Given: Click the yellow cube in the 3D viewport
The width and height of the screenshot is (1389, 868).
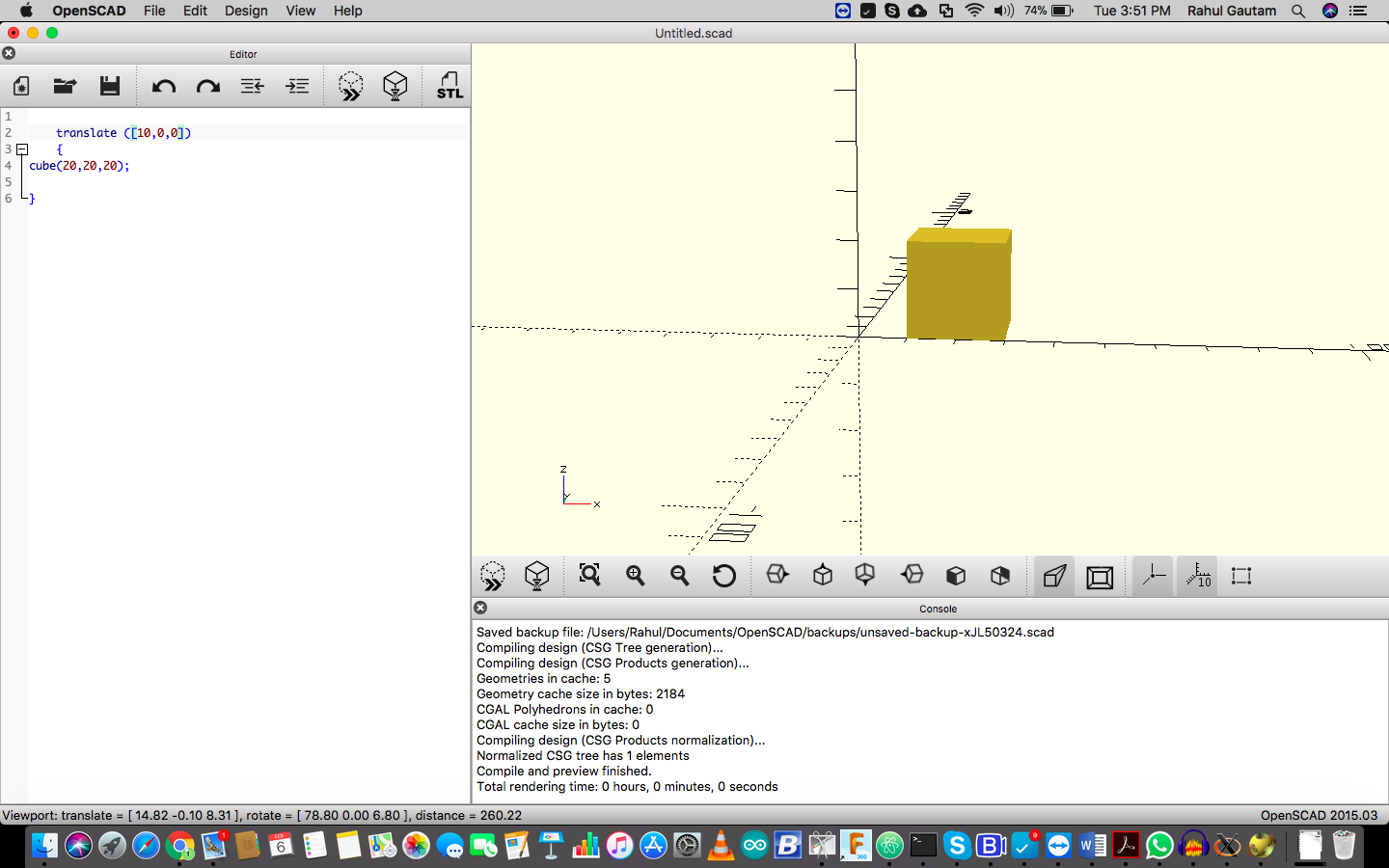Looking at the screenshot, I should [959, 285].
